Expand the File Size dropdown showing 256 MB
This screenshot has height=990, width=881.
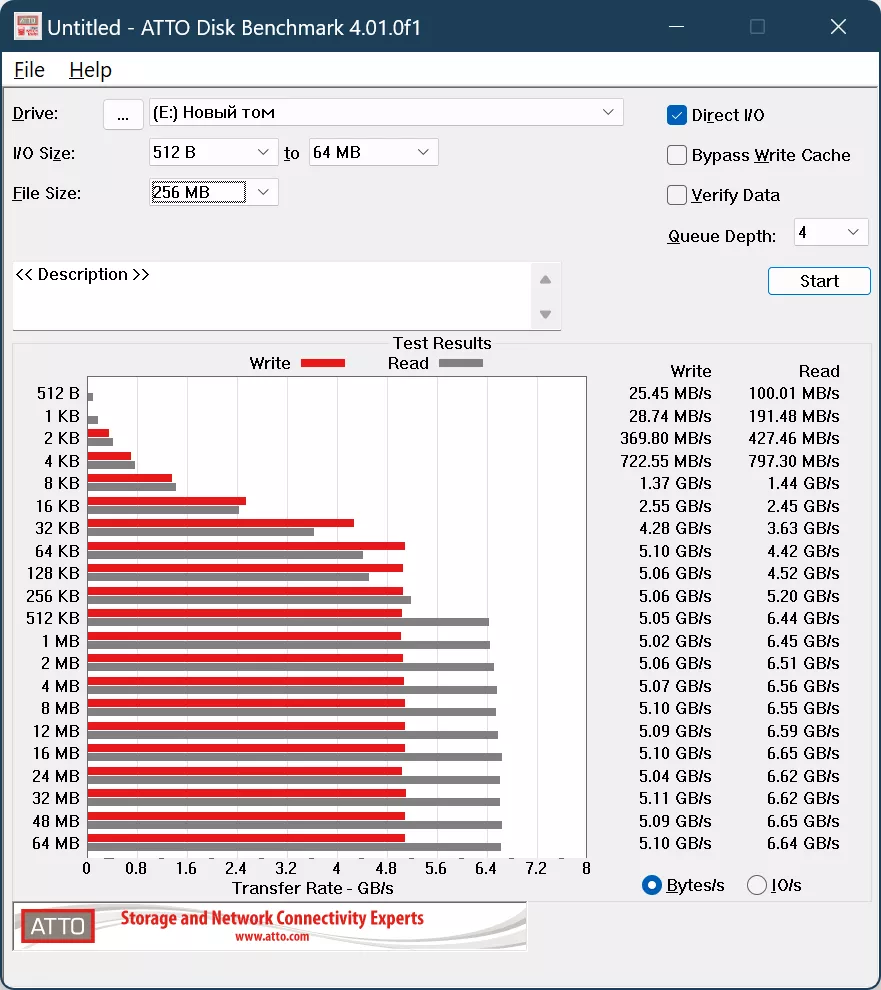pyautogui.click(x=213, y=192)
